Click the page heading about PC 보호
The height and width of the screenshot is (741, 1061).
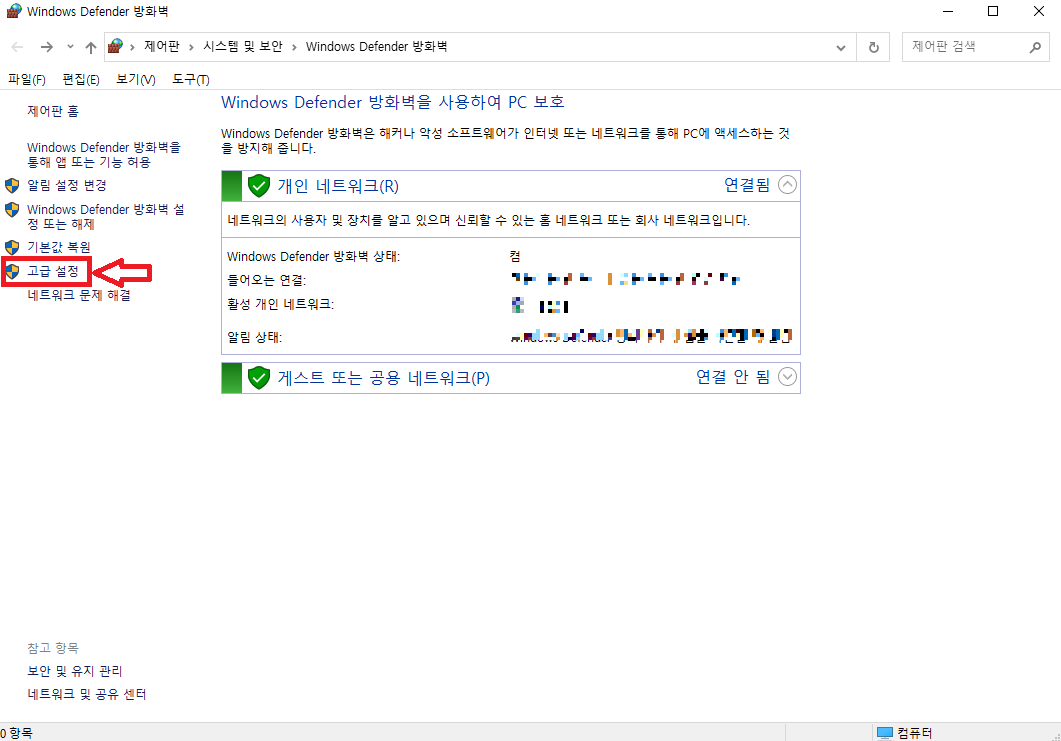(x=392, y=102)
